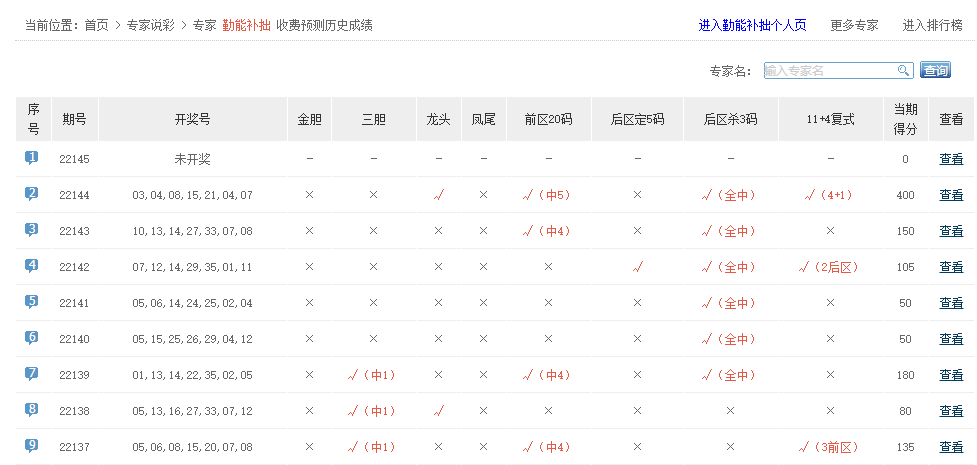The image size is (977, 465).
Task: Click the row 8 number badge icon
Action: tap(32, 410)
